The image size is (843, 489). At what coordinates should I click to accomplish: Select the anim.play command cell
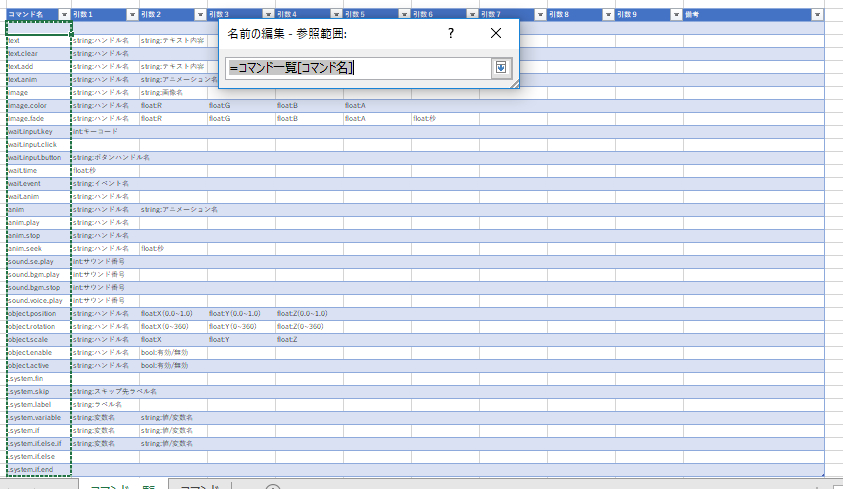39,222
